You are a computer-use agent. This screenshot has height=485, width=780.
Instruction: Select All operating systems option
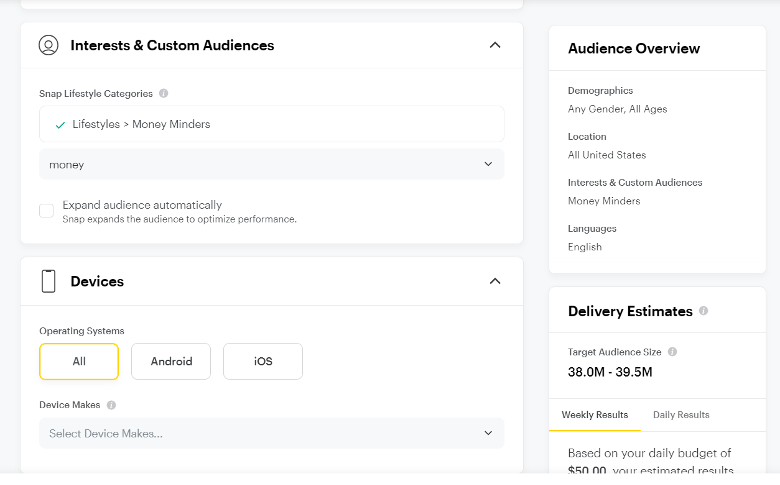(x=79, y=361)
